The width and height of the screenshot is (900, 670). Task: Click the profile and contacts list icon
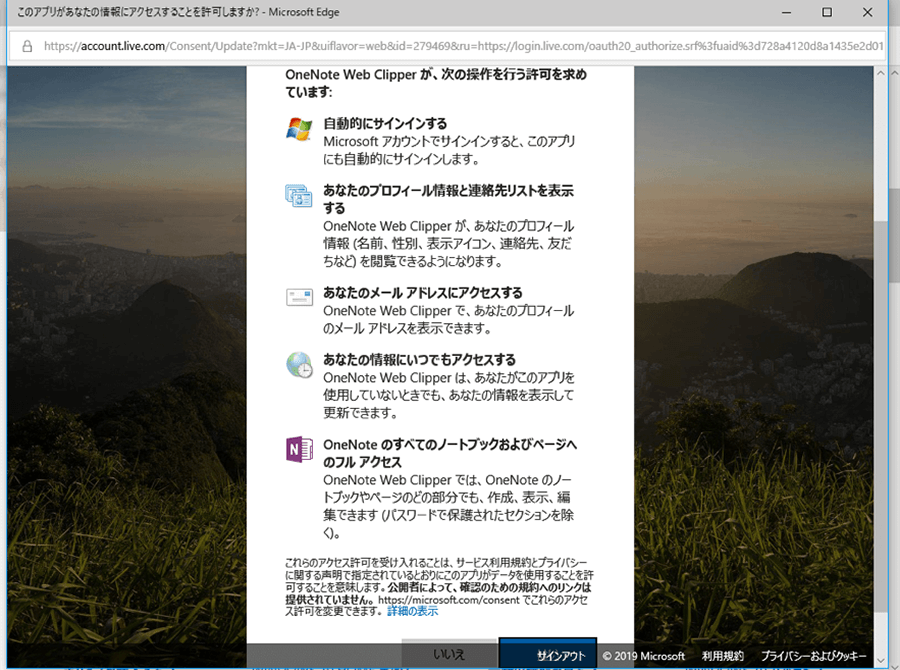[299, 196]
